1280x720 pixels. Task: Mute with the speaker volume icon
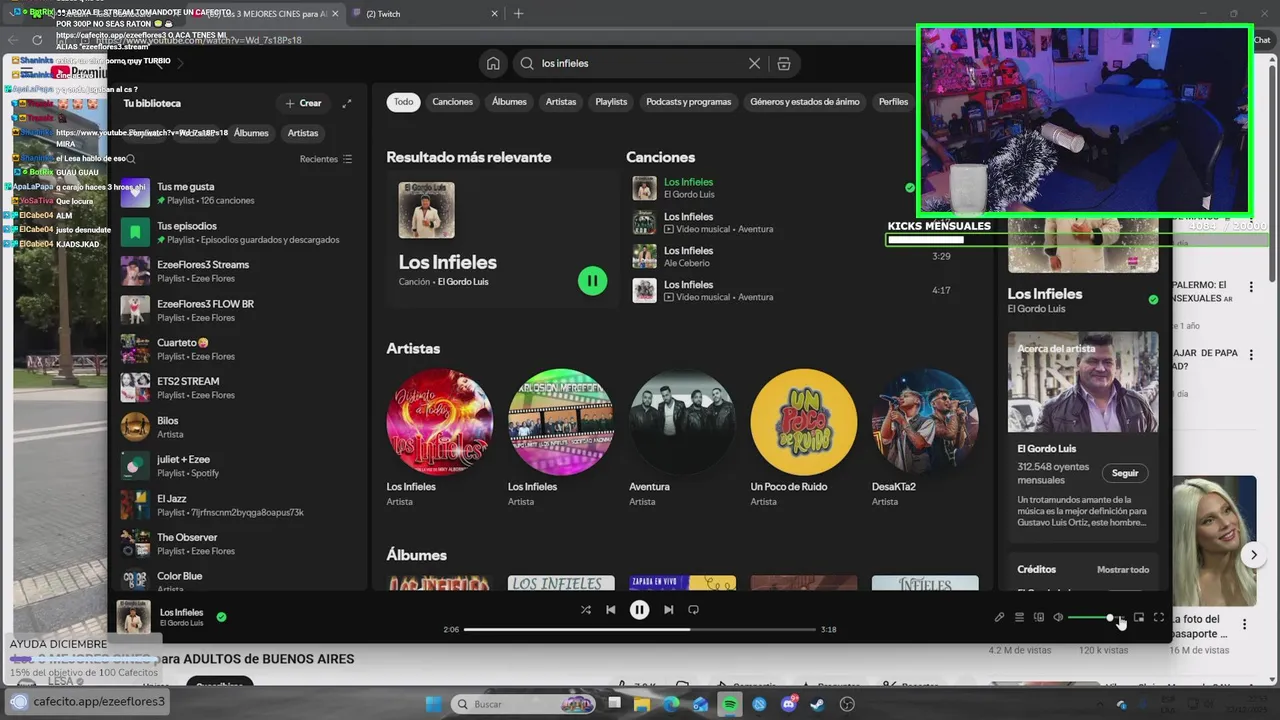tap(1058, 617)
